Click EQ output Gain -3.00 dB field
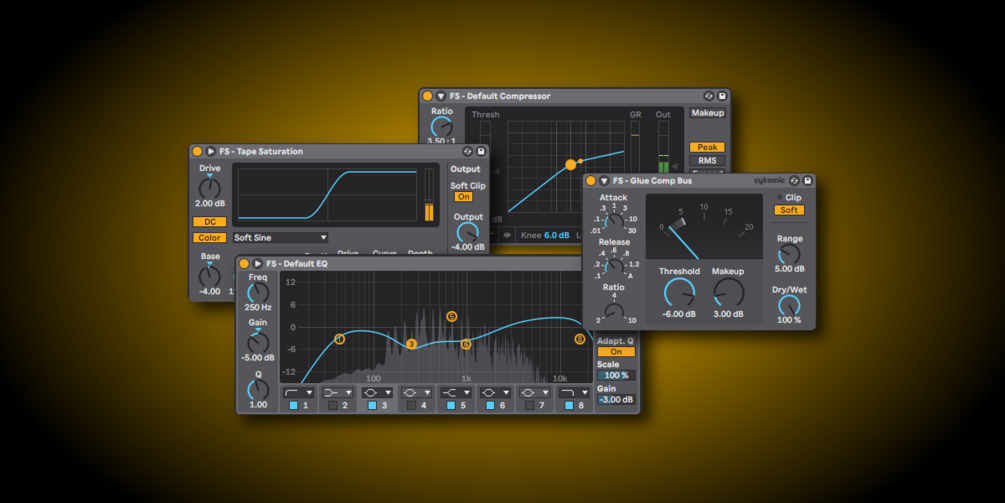This screenshot has width=1005, height=503. (x=616, y=400)
